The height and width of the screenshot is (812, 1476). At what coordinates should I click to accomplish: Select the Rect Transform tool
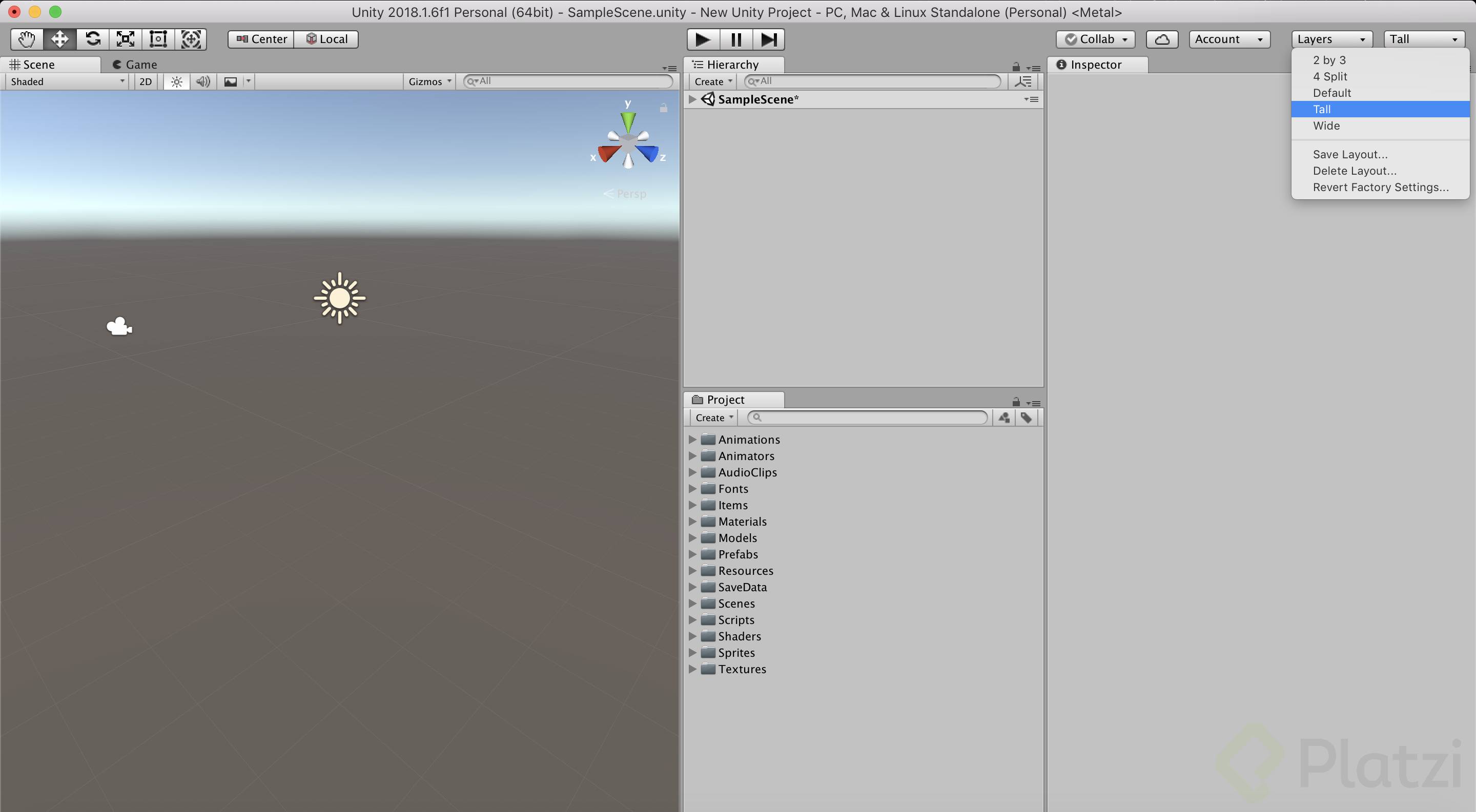coord(158,39)
